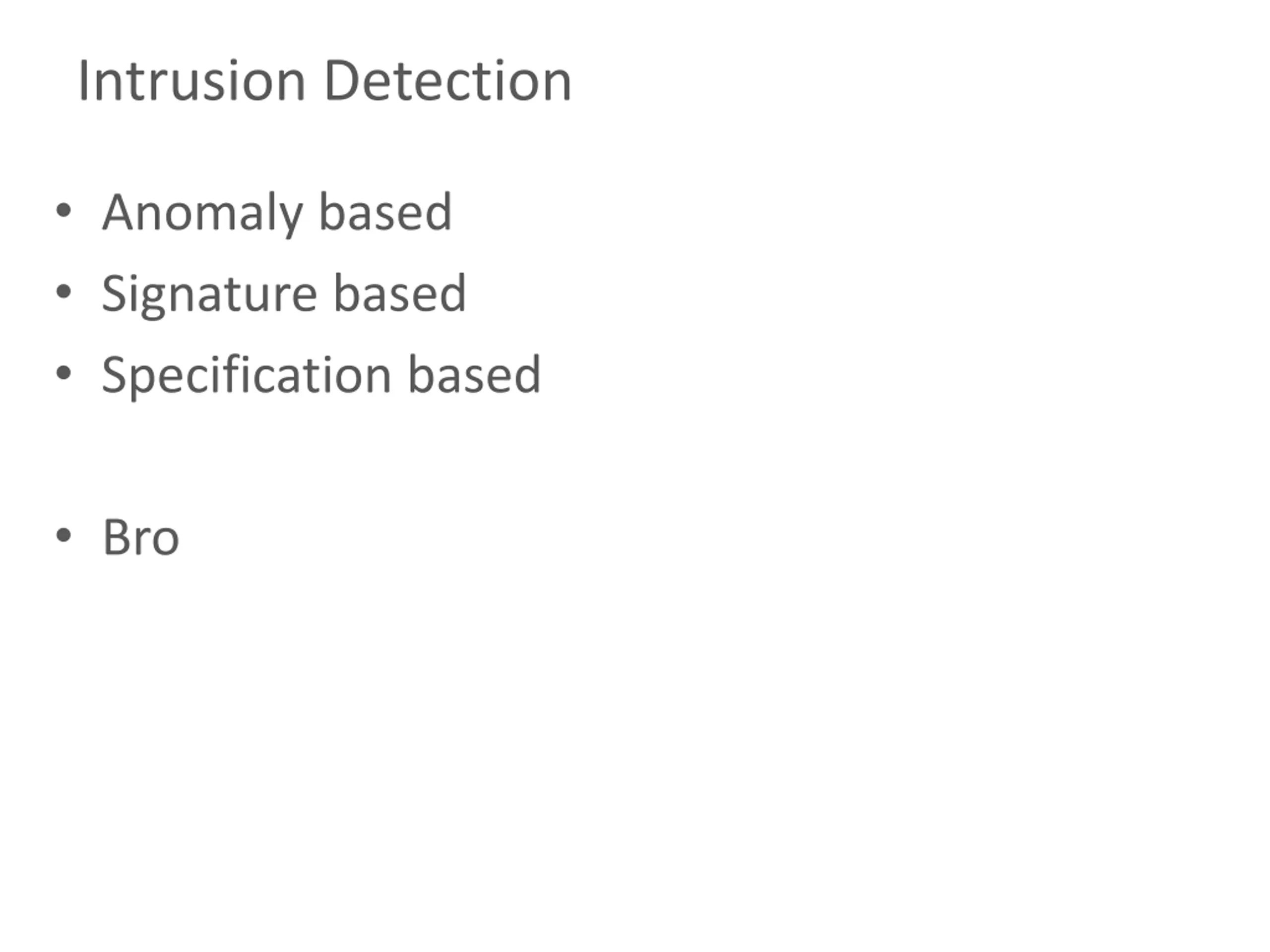Click the bullet dot before Anomaly based
The height and width of the screenshot is (952, 1270).
(x=63, y=211)
